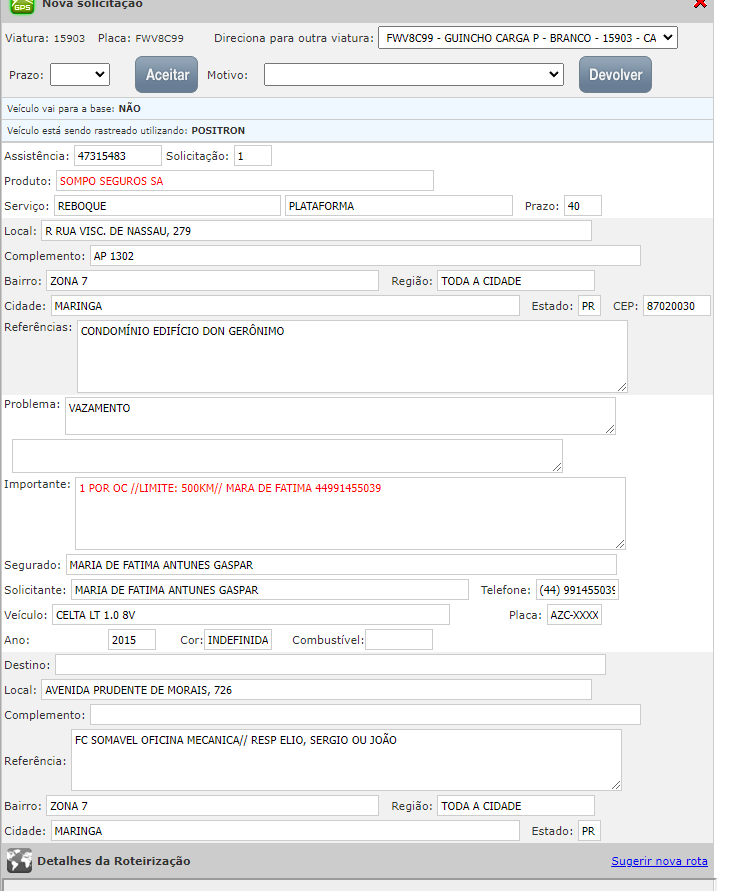729x891 pixels.
Task: Click the Referências text area
Action: tap(352, 356)
